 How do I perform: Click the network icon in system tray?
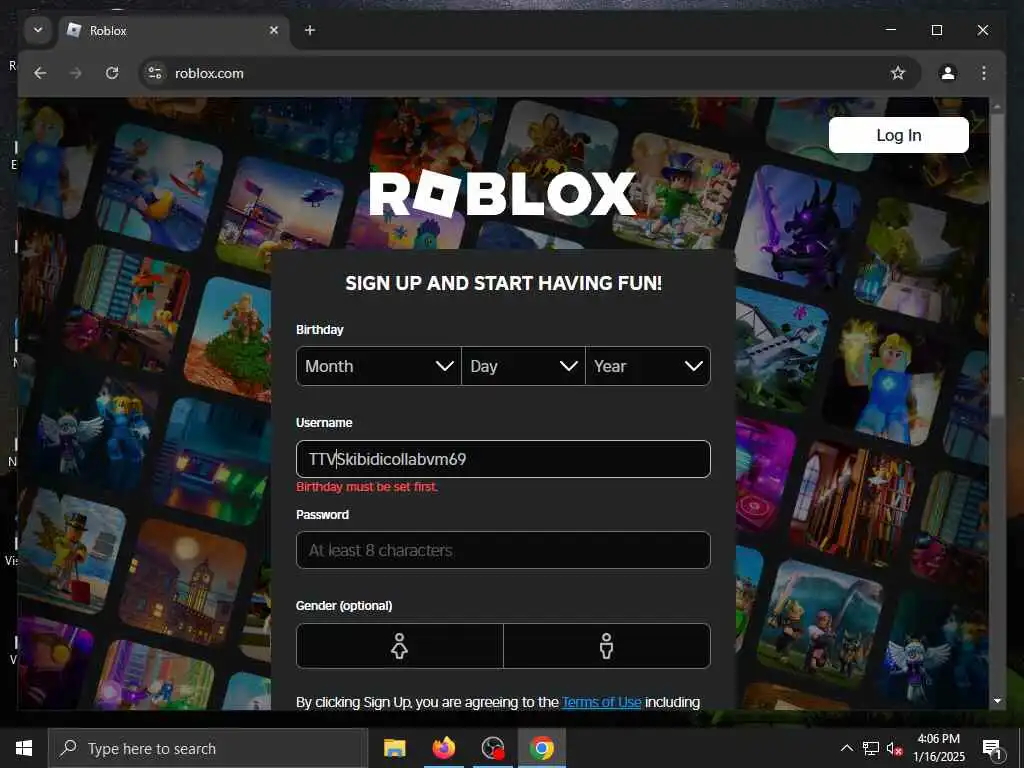click(x=871, y=748)
